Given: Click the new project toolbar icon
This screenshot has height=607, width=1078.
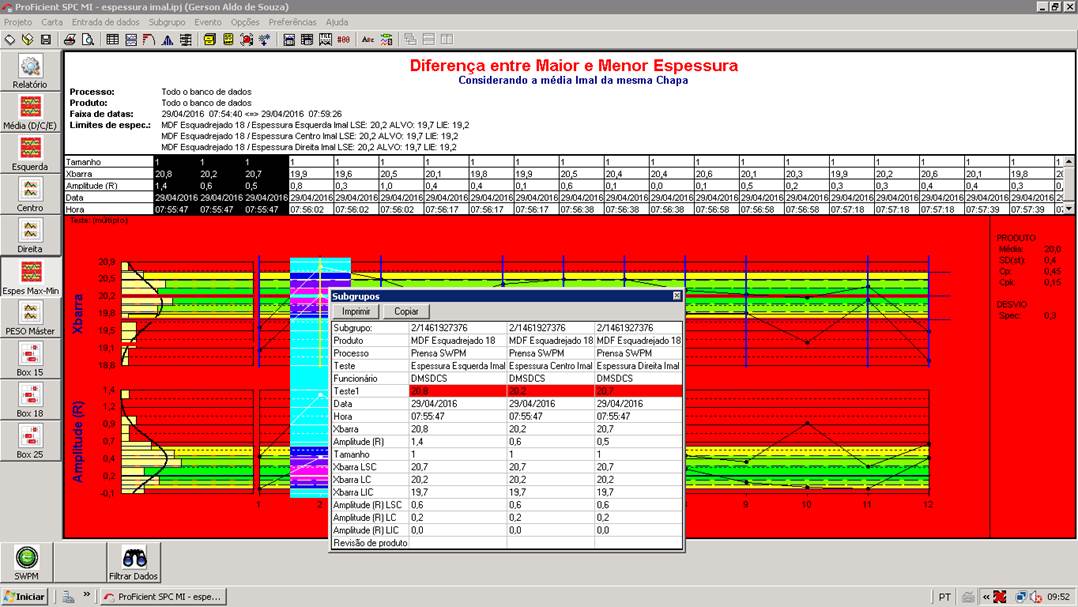Looking at the screenshot, I should [x=10, y=40].
